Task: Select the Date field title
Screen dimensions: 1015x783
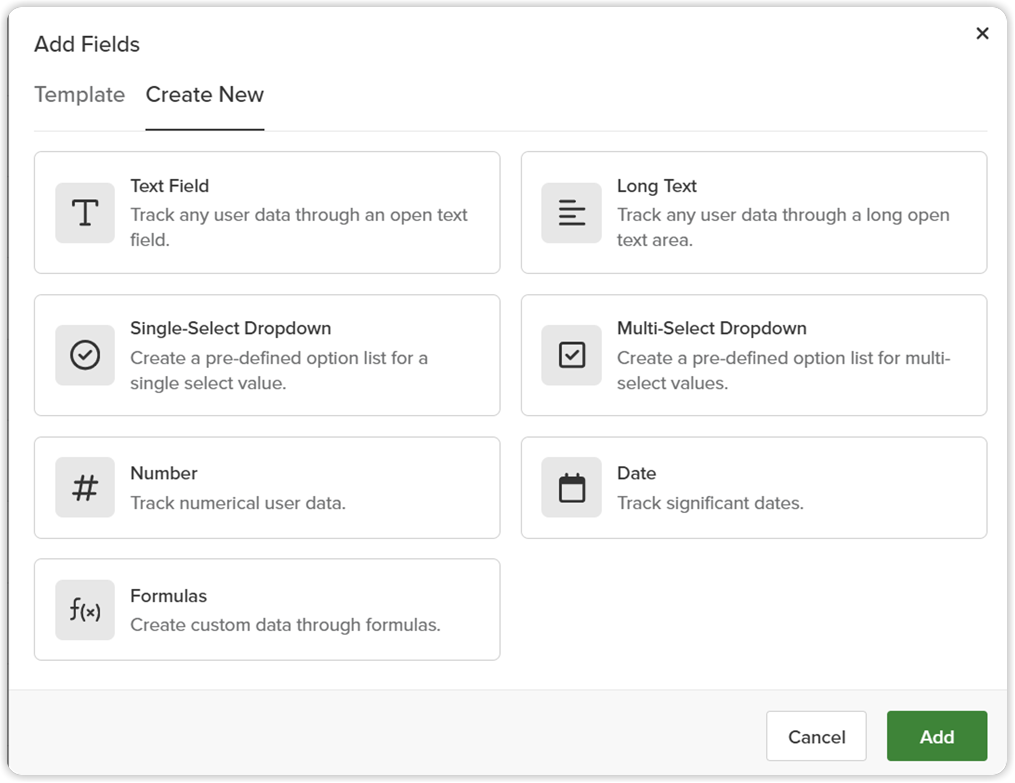Action: (636, 473)
